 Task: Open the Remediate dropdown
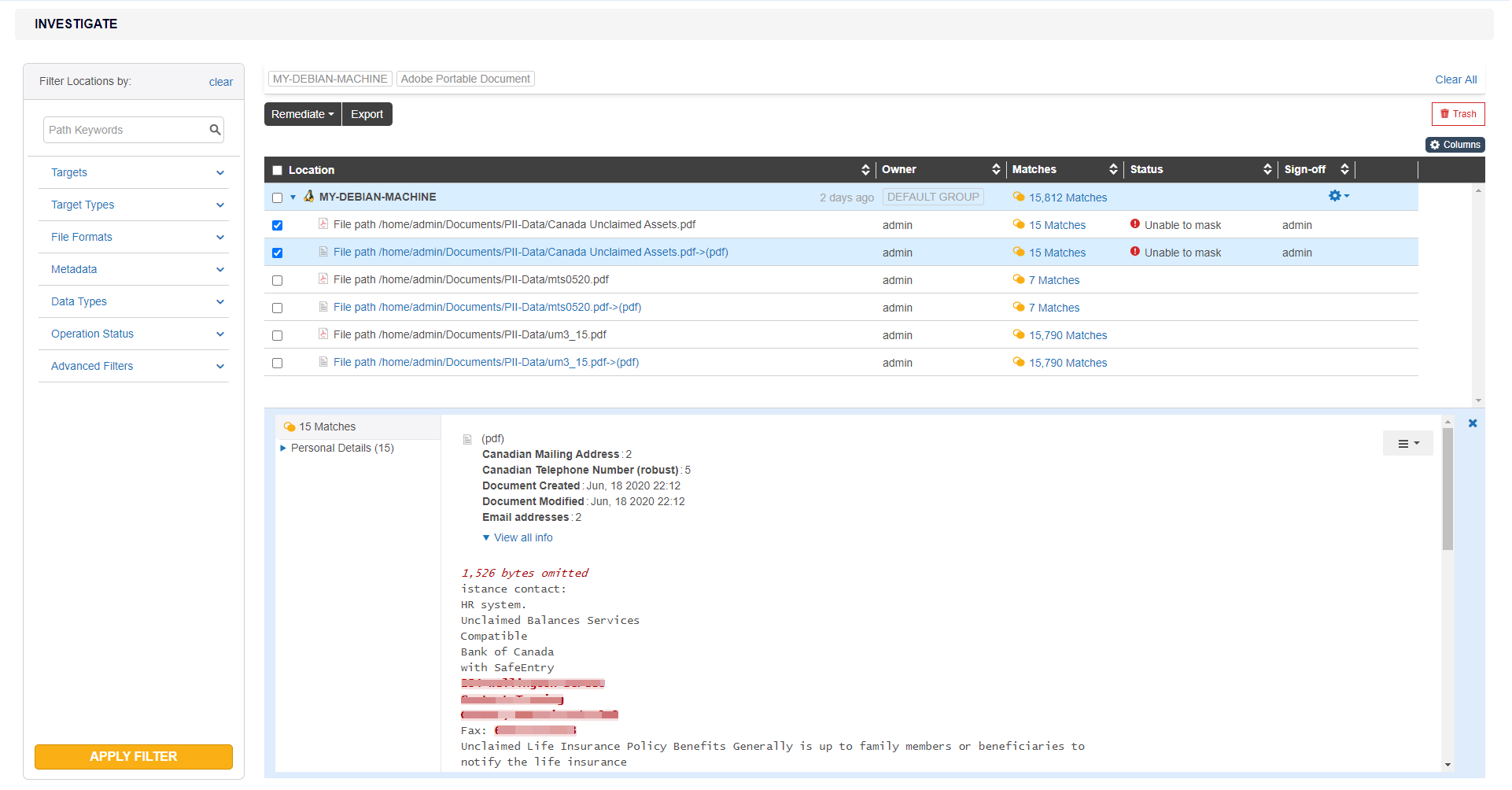coord(302,114)
